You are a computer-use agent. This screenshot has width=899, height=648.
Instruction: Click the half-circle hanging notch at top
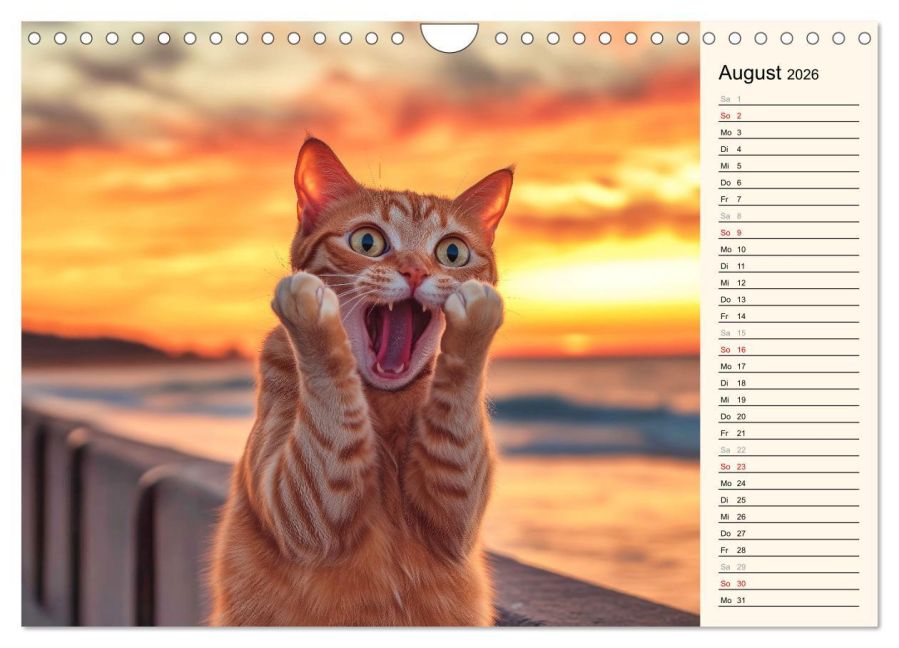[449, 36]
